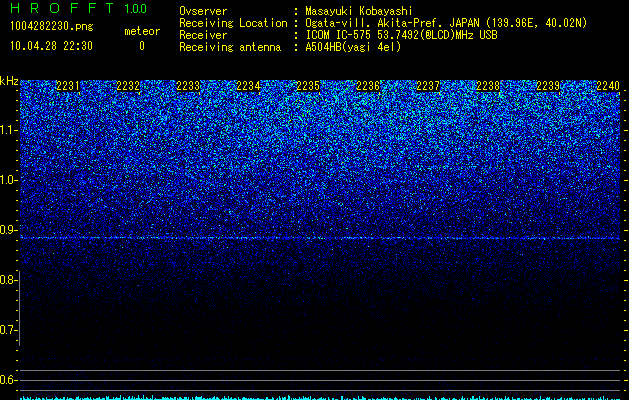
Task: Click the bright carrier line near 0.88 kHz
Action: point(320,238)
